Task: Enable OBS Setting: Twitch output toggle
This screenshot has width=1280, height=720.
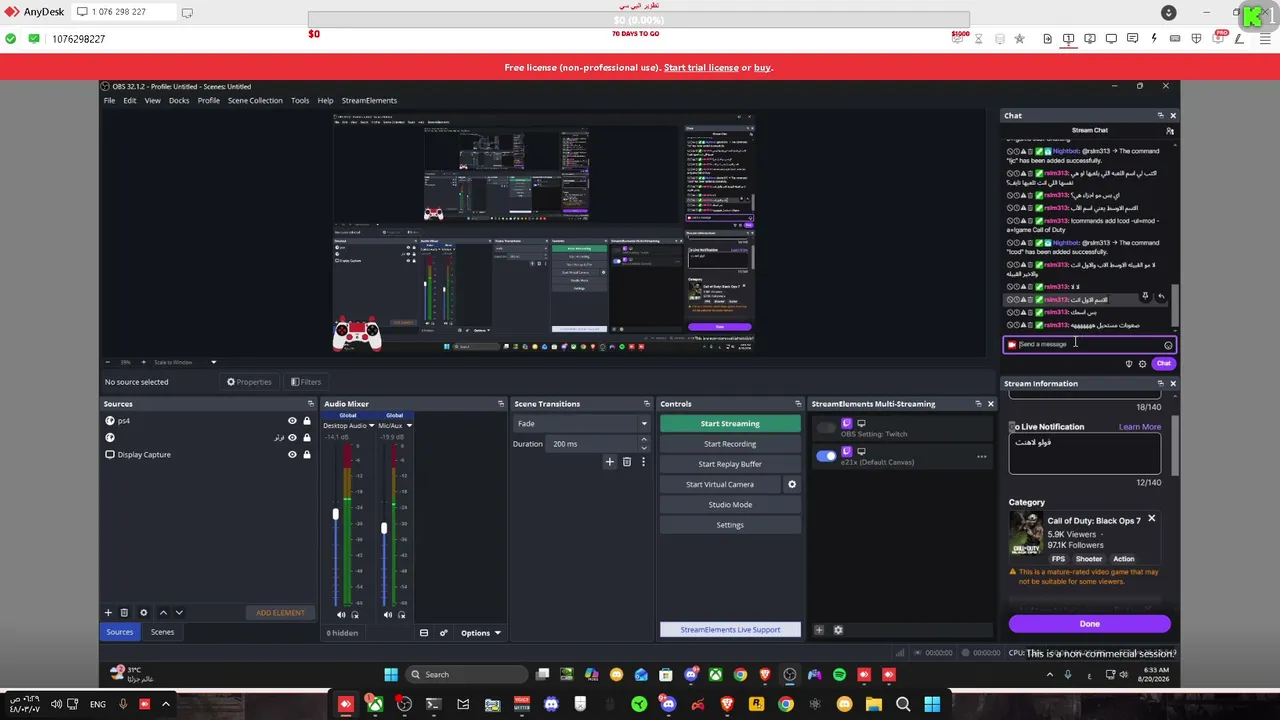Action: pos(826,428)
